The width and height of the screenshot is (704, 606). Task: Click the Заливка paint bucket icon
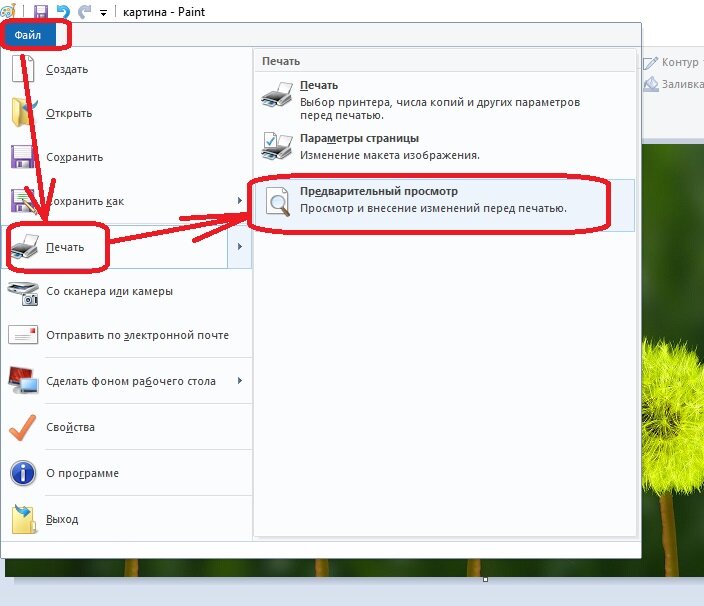pos(651,84)
